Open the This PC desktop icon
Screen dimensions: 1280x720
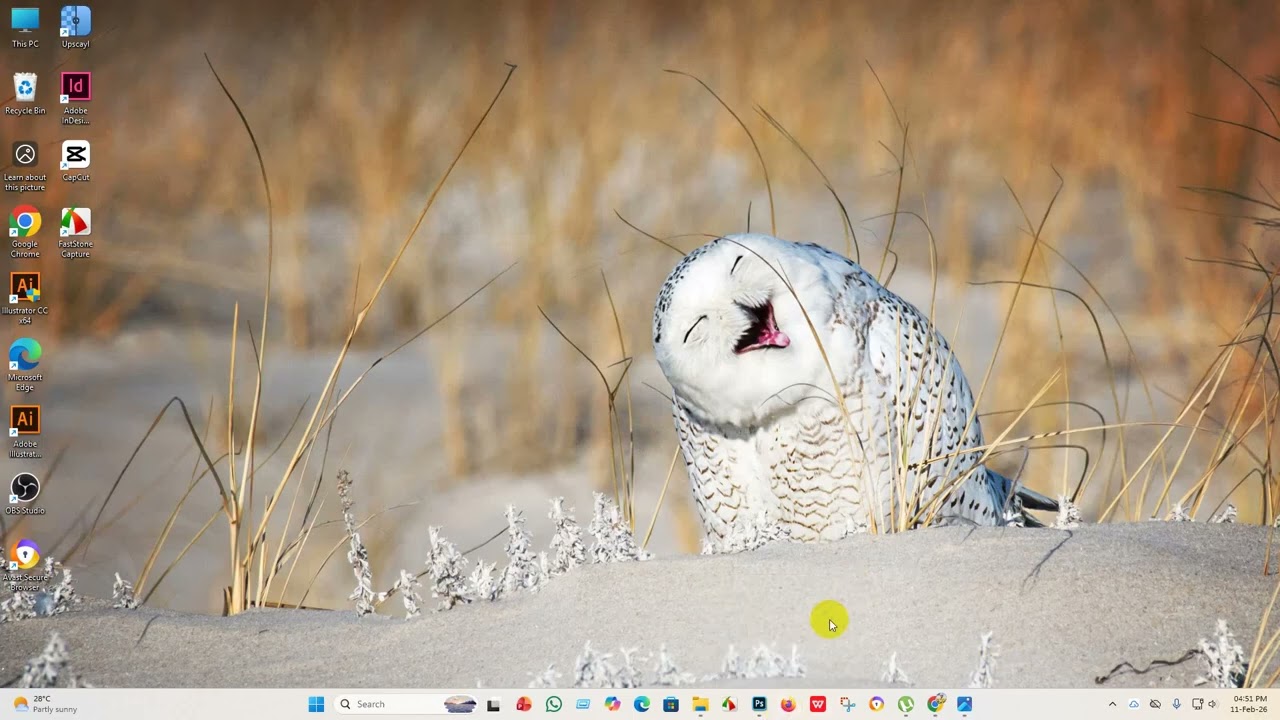tap(25, 27)
